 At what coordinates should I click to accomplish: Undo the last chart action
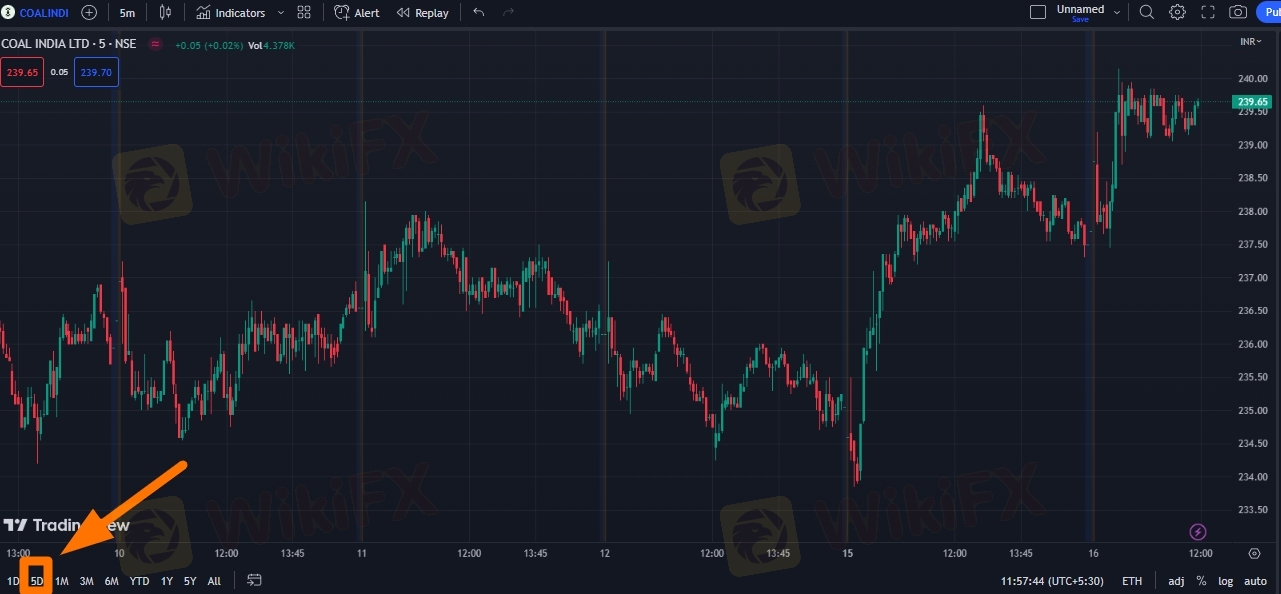(479, 12)
